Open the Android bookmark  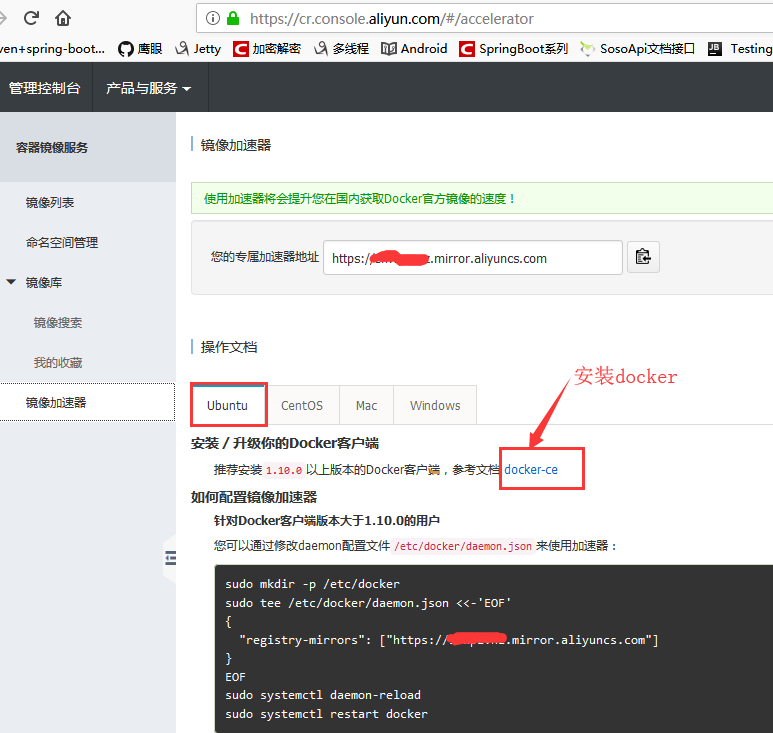(x=414, y=49)
